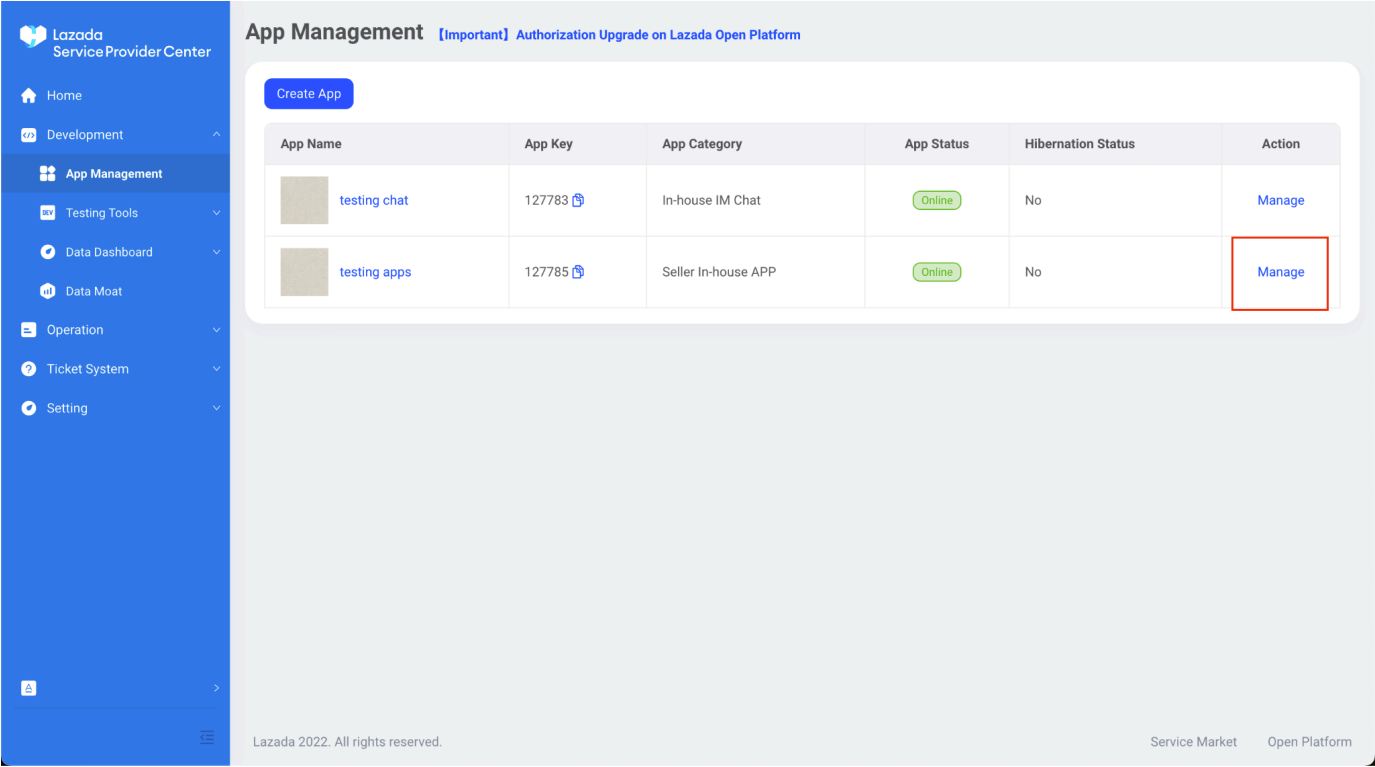Click copy icon next to App Key 127783

pos(578,200)
